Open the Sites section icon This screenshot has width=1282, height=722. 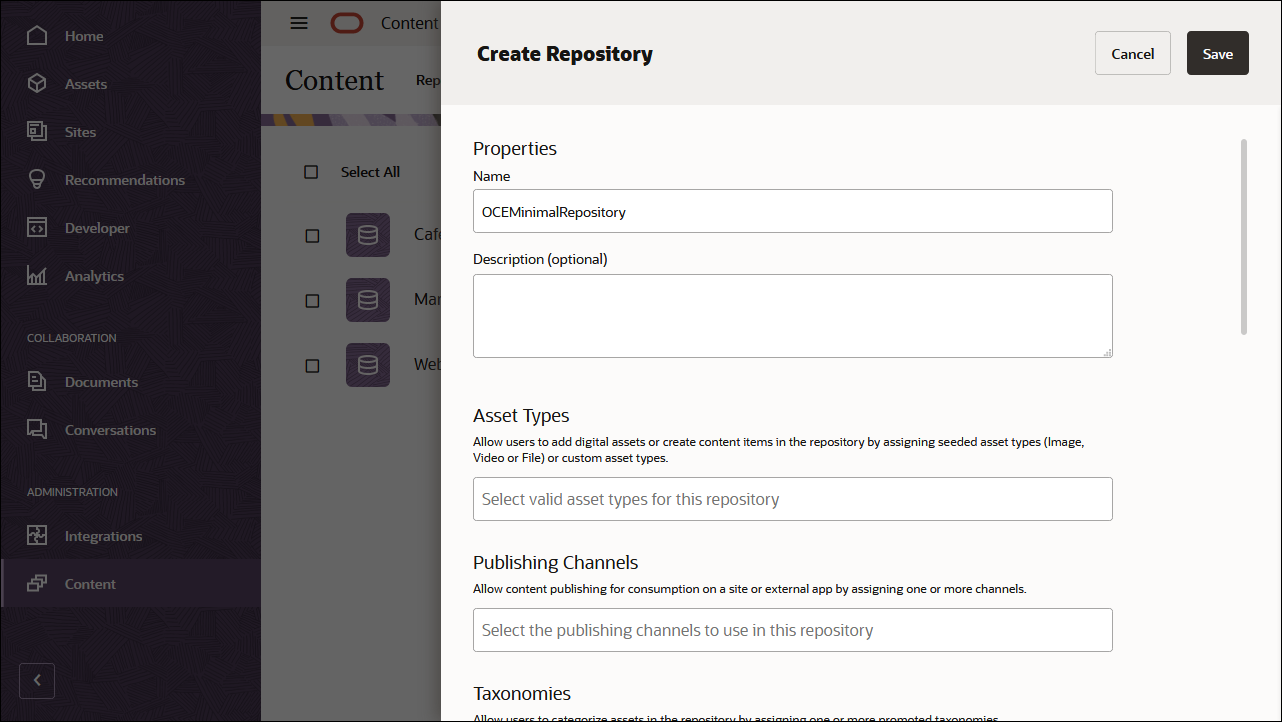(37, 131)
